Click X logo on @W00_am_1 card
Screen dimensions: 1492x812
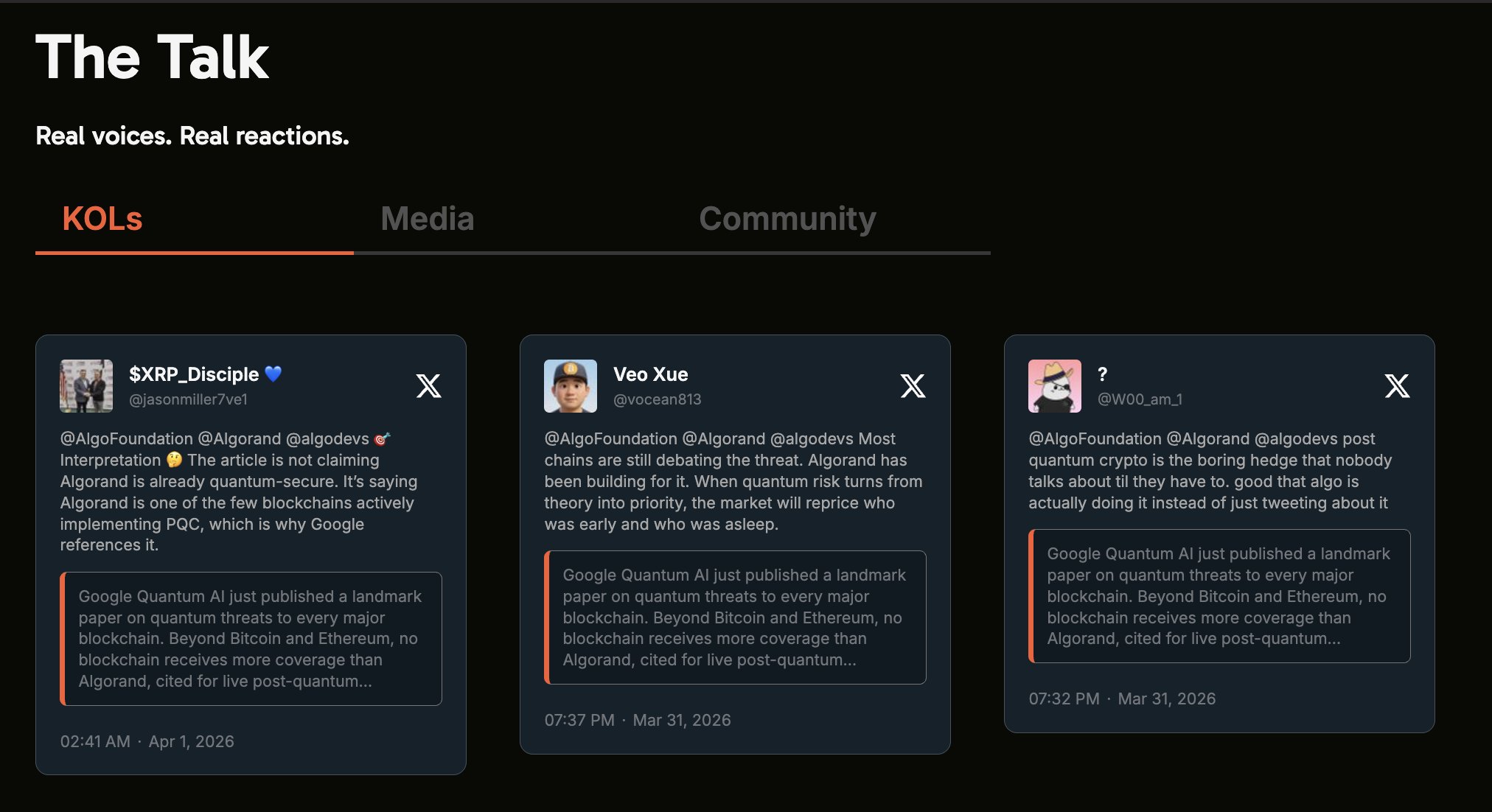[x=1397, y=386]
